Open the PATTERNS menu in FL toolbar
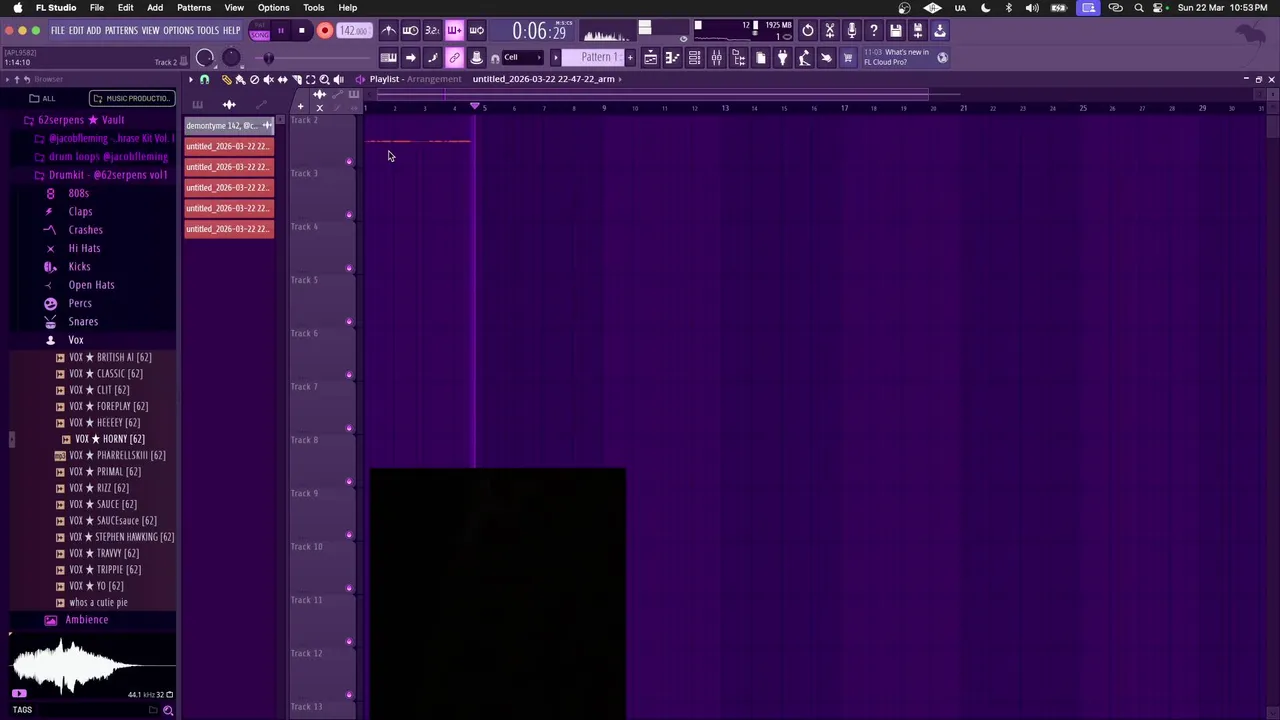 coord(121,31)
